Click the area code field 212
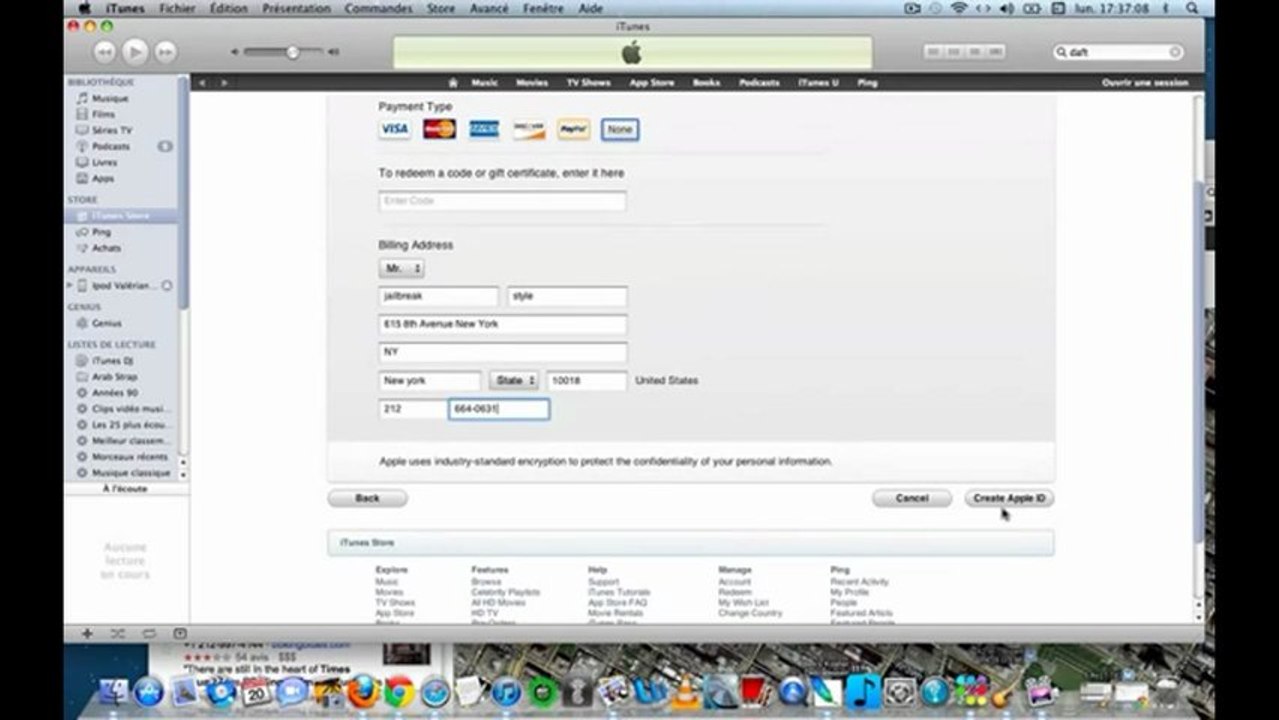1279x720 pixels. click(412, 409)
